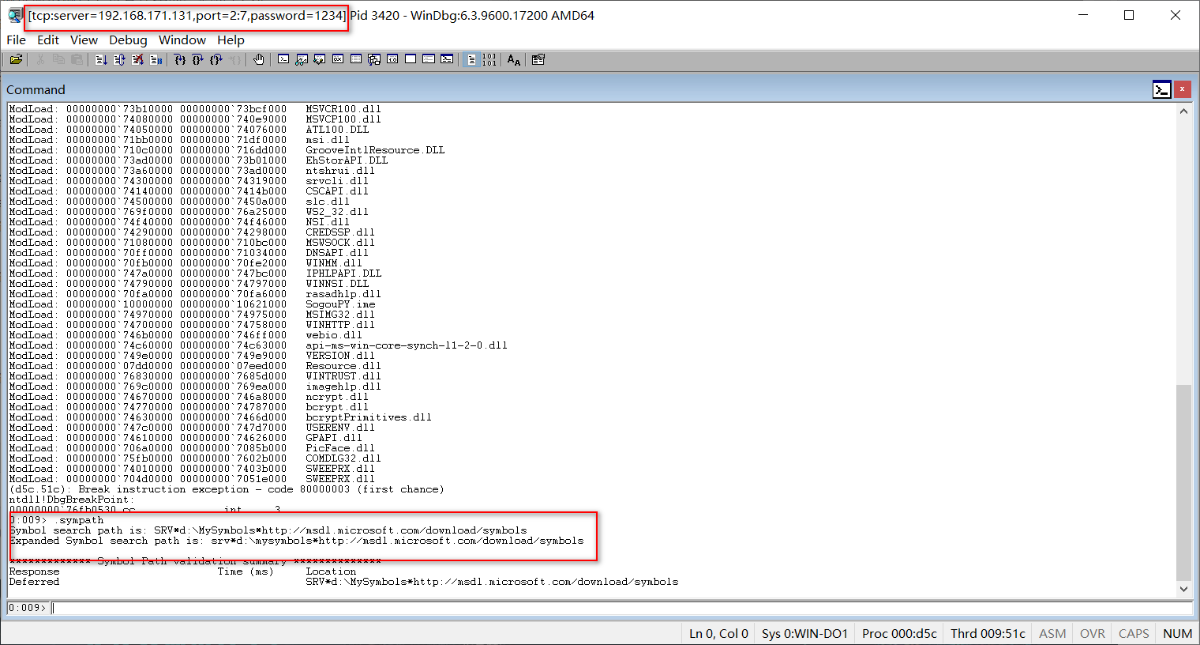Click the Step Over toolbar icon
The width and height of the screenshot is (1200, 645).
pos(198,60)
